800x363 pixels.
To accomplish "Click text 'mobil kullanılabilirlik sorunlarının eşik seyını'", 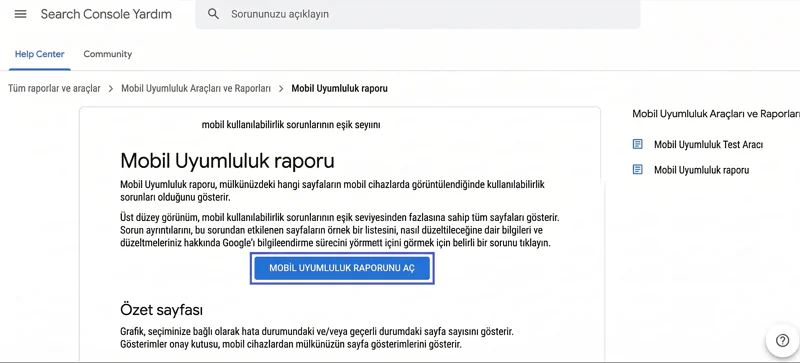I will click(291, 125).
